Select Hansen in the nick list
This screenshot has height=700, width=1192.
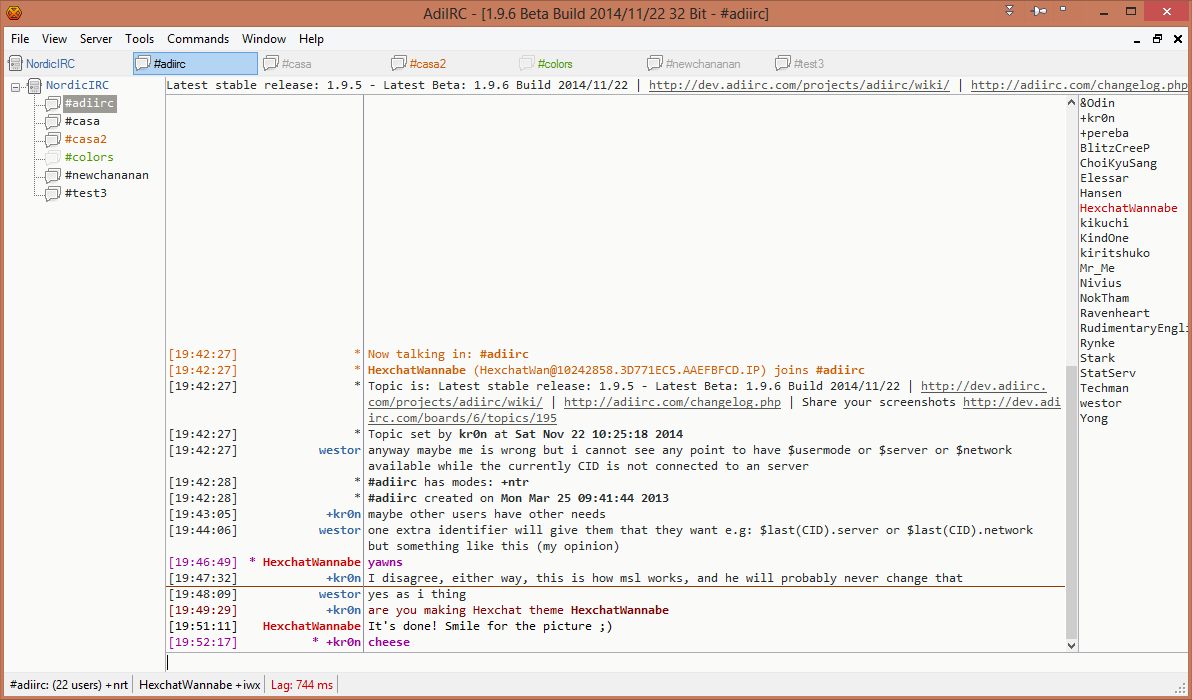click(1101, 193)
